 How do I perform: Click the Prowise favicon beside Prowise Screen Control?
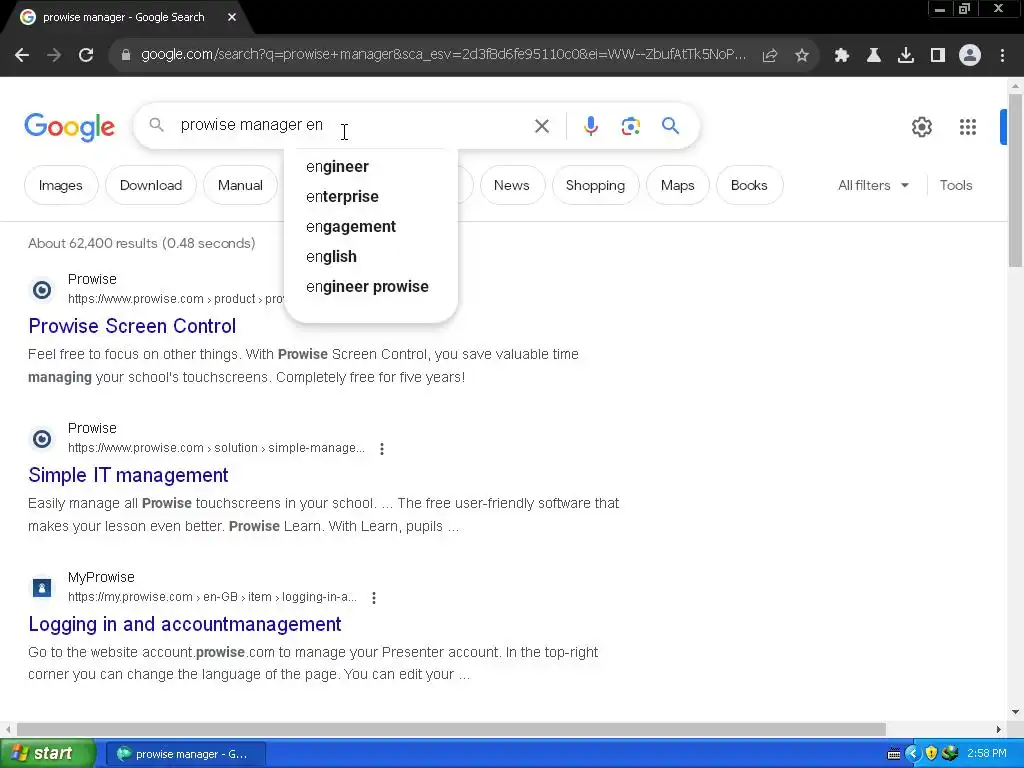coord(42,289)
